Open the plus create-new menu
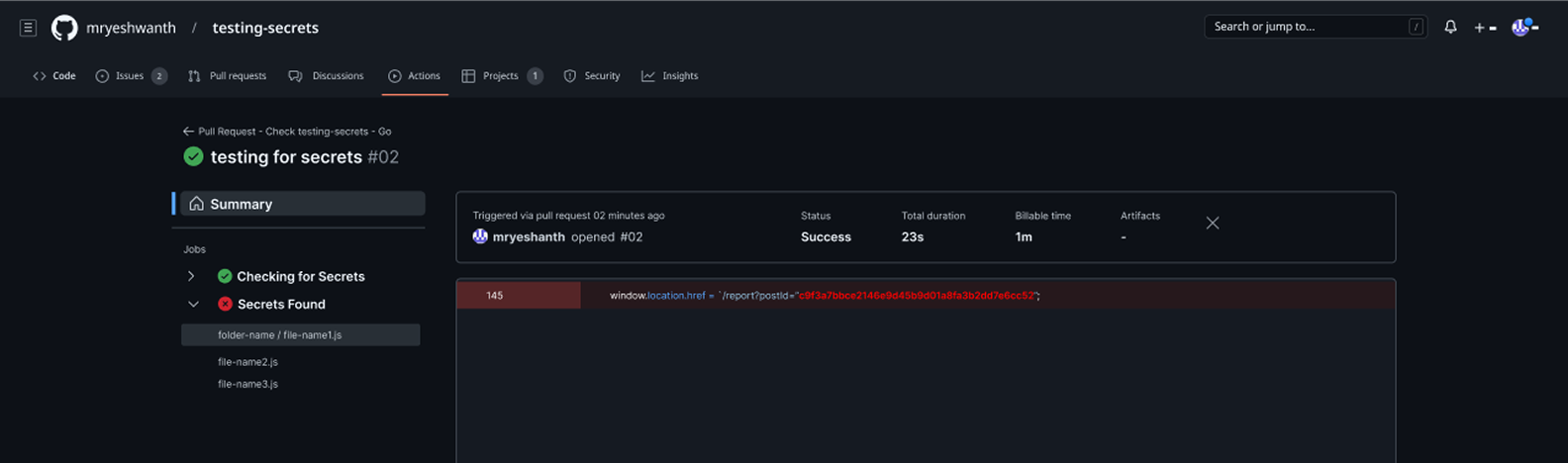This screenshot has width=1568, height=463. click(1485, 28)
